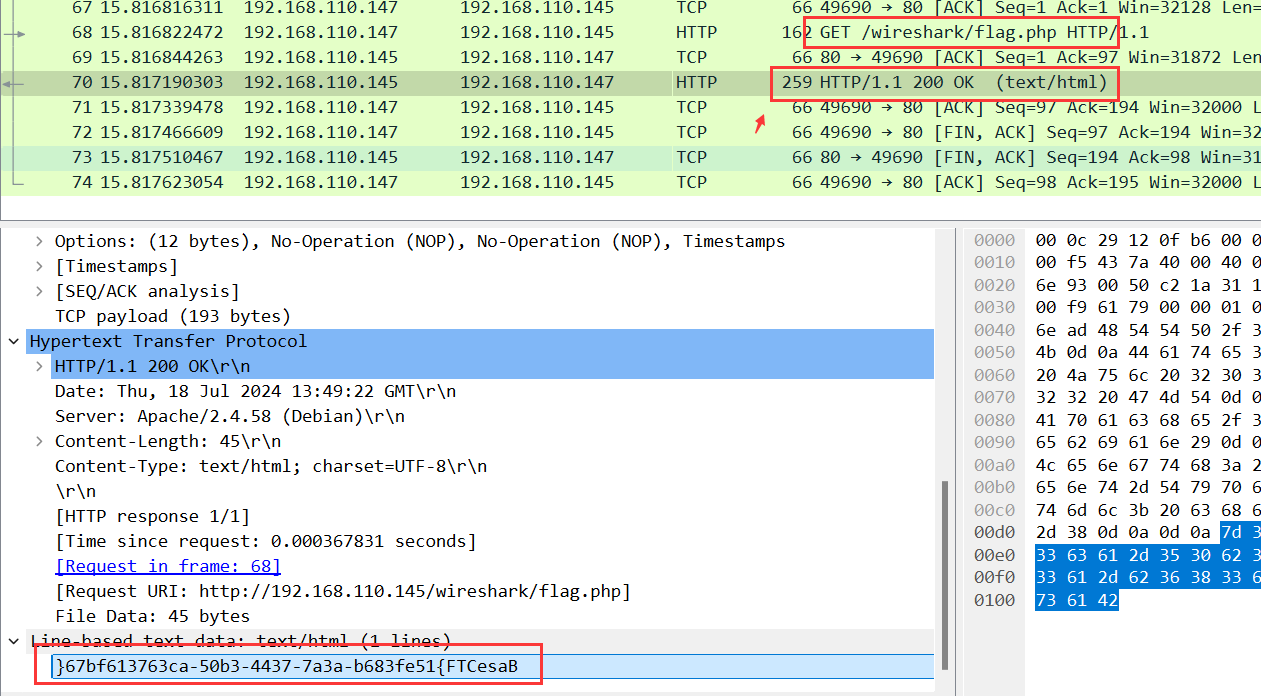
Task: Open the Request in frame: 68 link
Action: 167,566
